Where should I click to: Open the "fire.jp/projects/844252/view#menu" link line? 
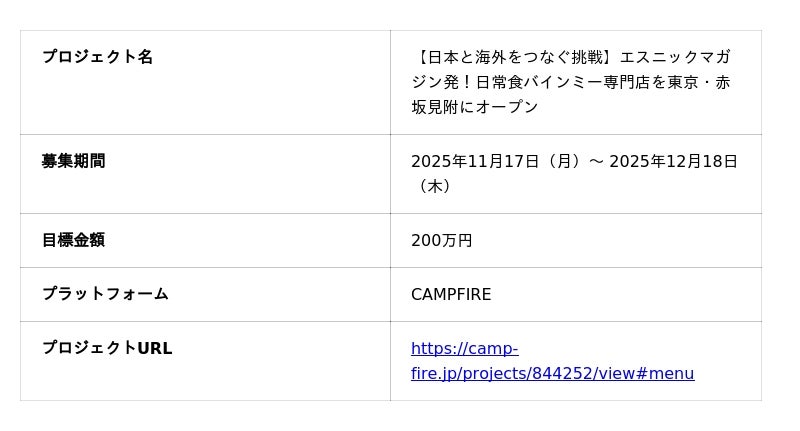tap(552, 373)
